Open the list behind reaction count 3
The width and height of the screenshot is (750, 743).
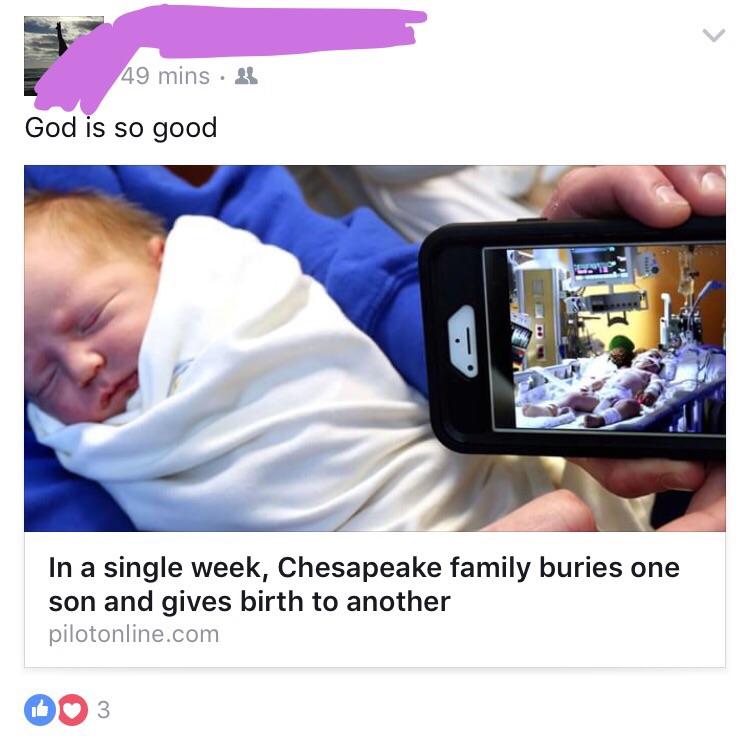[103, 710]
